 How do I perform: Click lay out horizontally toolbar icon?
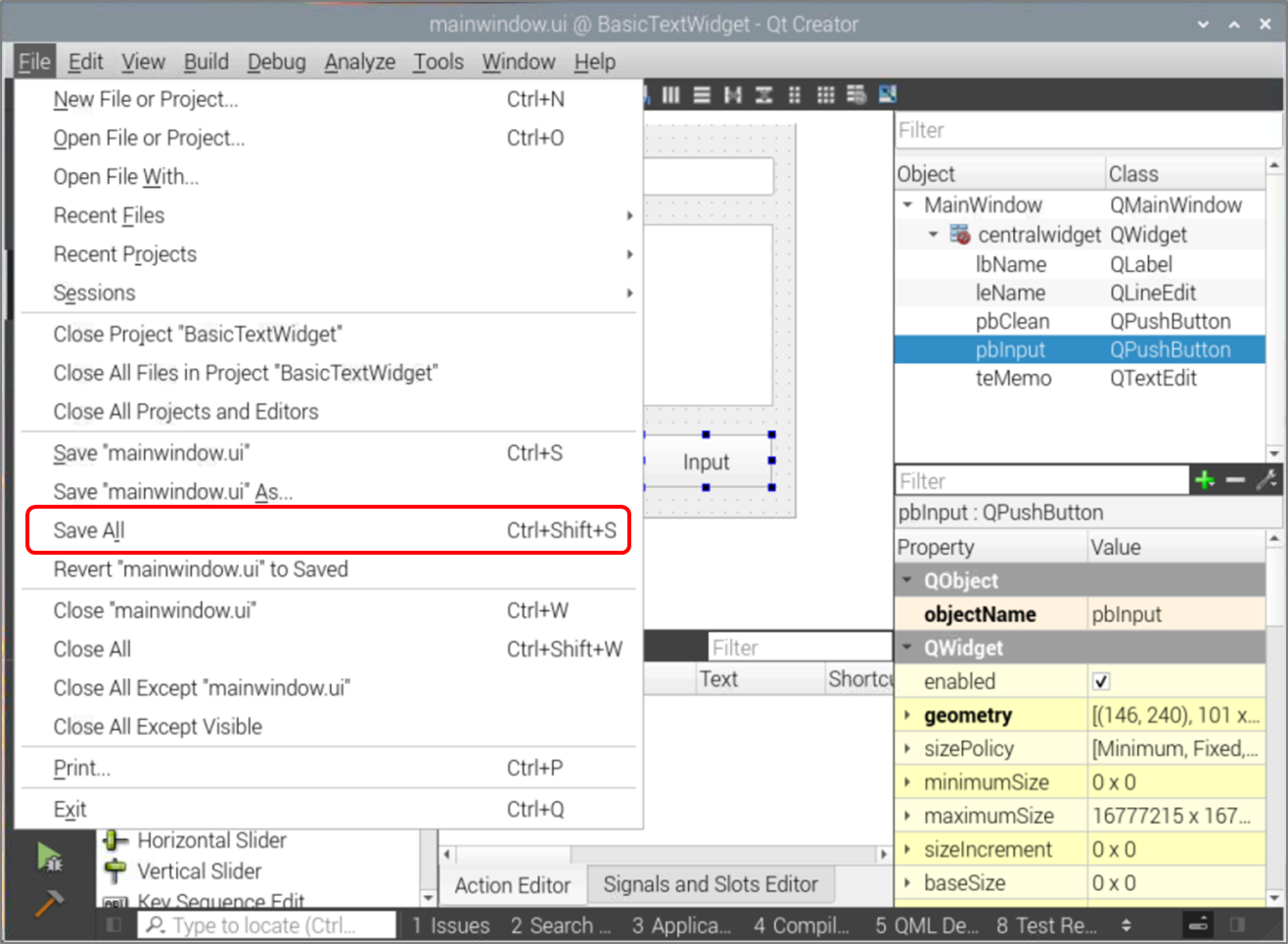coord(670,95)
